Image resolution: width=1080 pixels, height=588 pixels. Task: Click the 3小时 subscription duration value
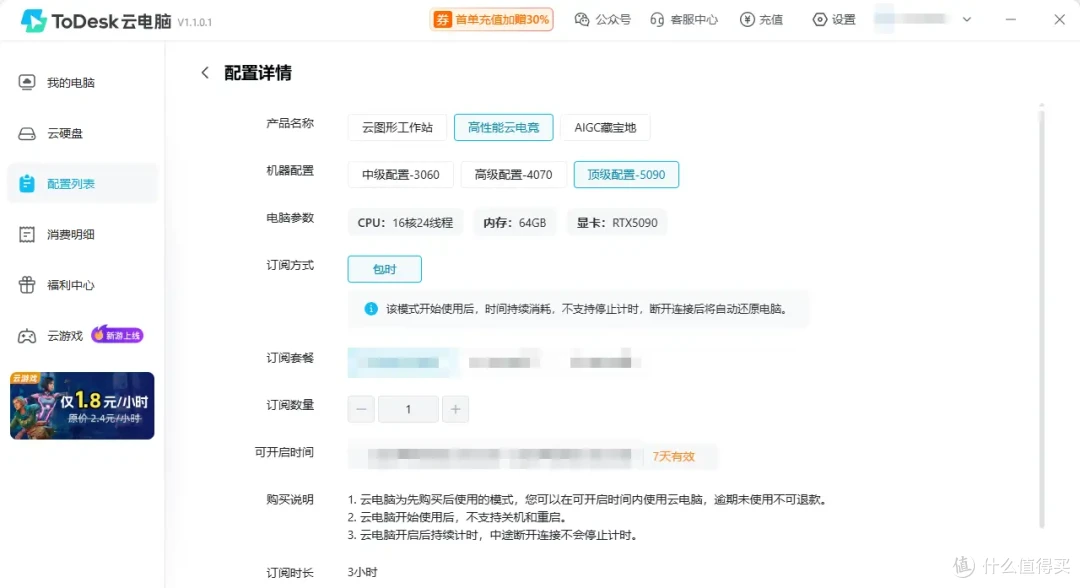(362, 572)
